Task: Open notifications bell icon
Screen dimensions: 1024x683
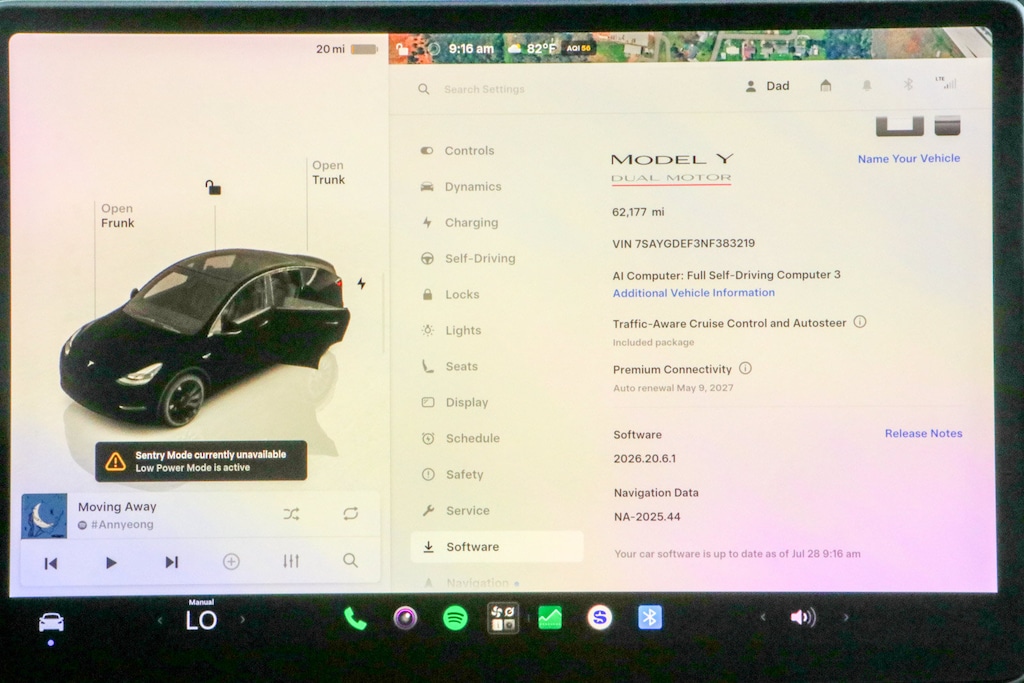Action: click(x=867, y=86)
